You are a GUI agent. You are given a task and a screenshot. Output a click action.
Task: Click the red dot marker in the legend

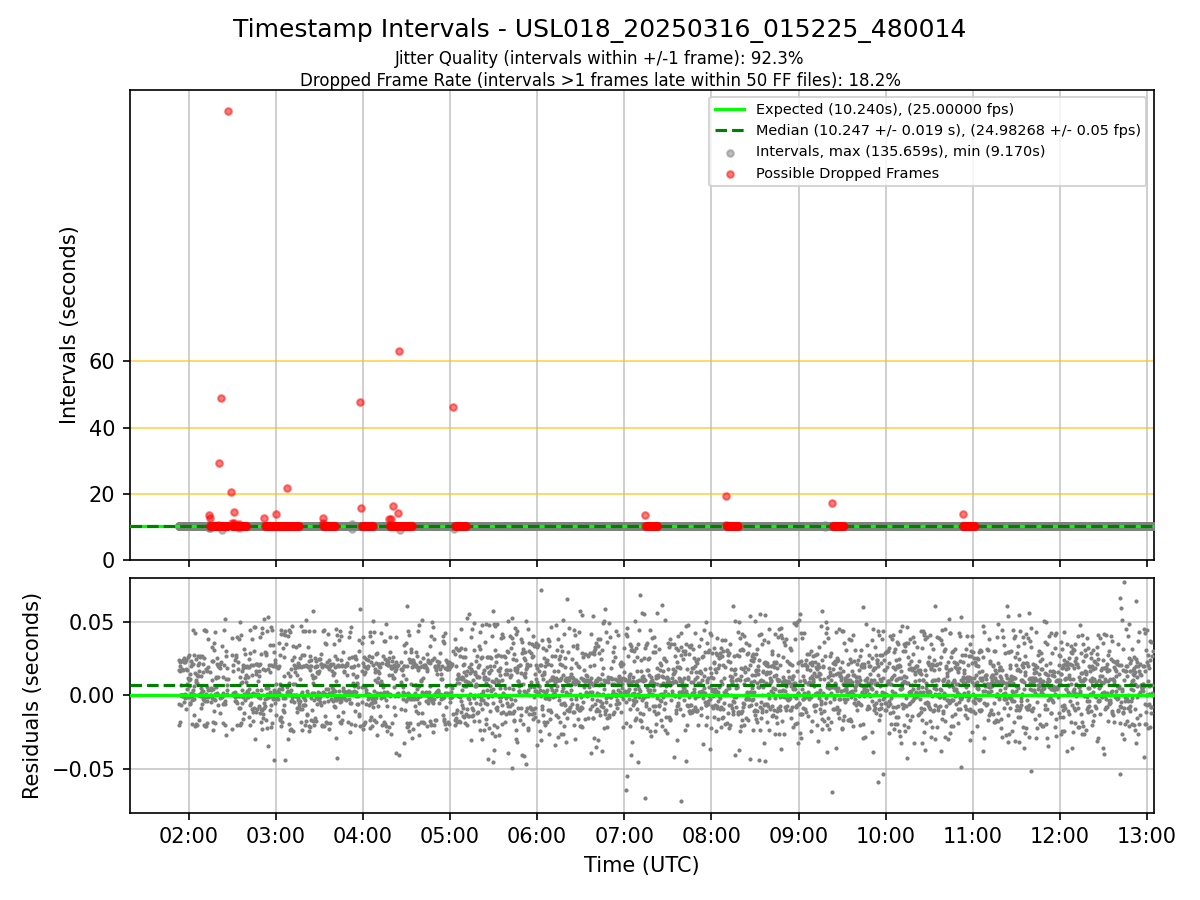(x=730, y=174)
